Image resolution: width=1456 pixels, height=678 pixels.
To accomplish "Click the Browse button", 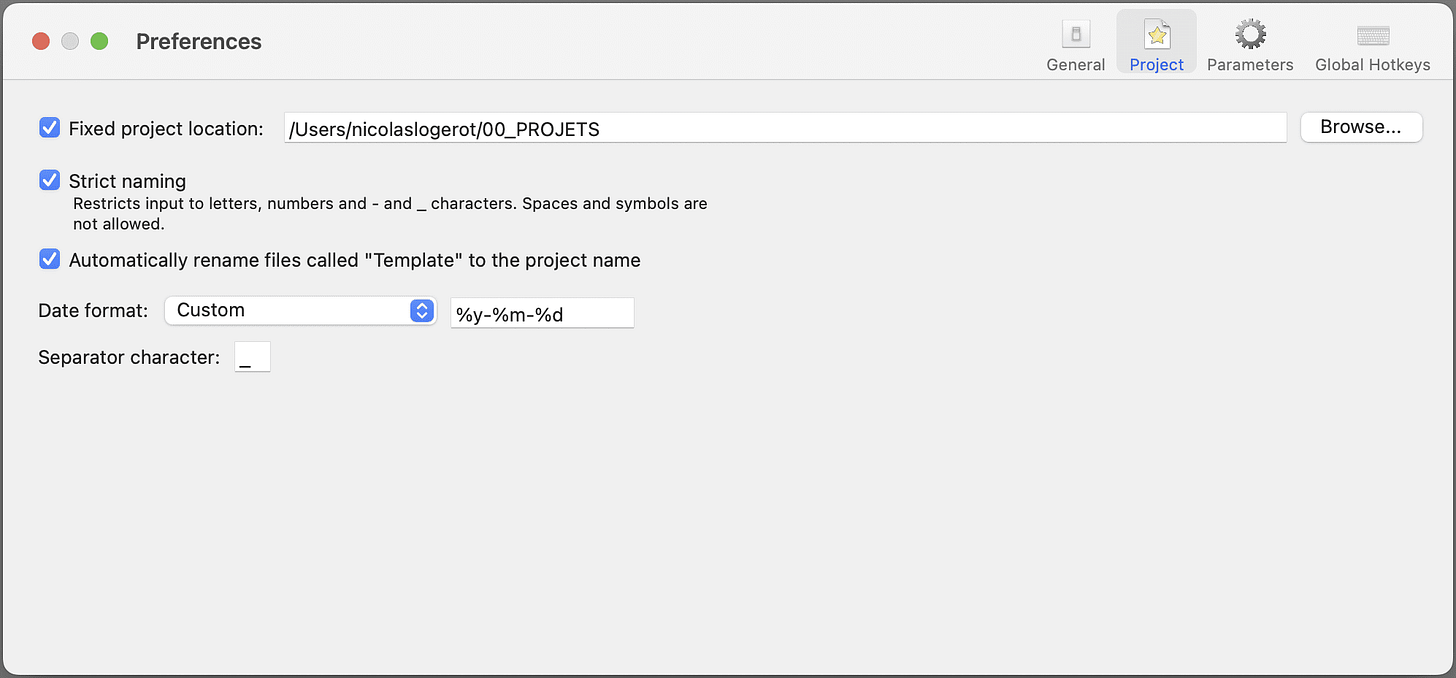I will click(x=1361, y=127).
